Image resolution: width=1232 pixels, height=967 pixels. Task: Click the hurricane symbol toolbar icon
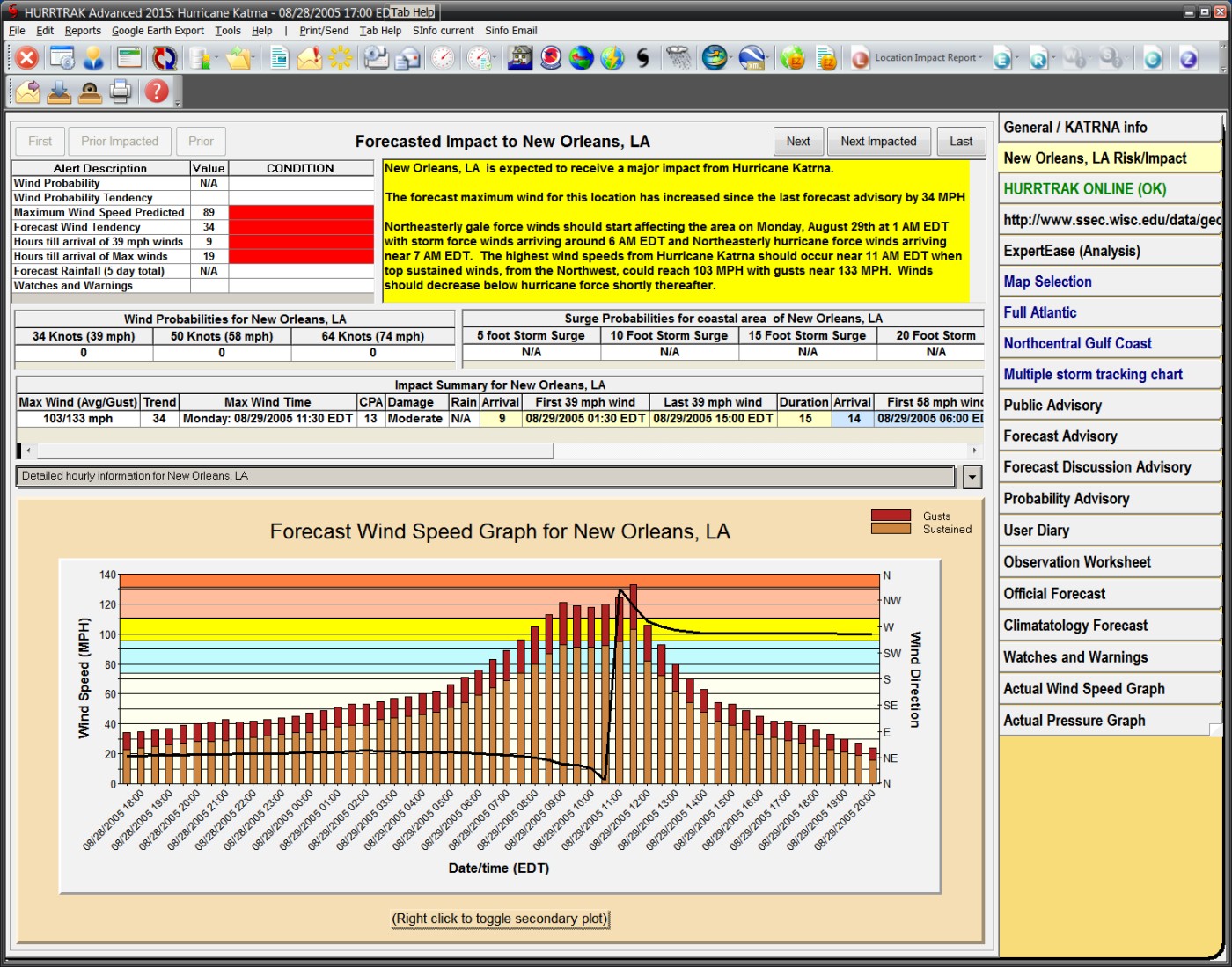pos(643,58)
